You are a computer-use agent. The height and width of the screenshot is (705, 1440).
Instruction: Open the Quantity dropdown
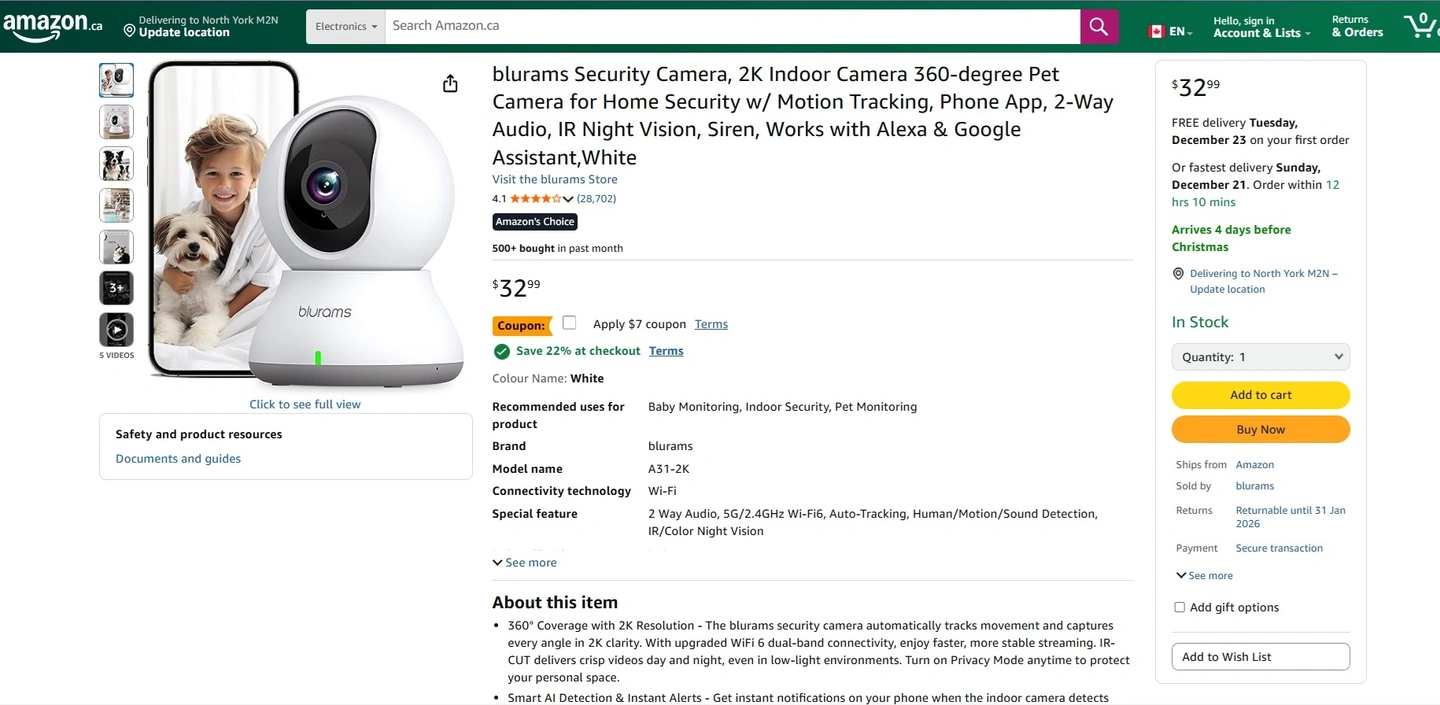1260,357
